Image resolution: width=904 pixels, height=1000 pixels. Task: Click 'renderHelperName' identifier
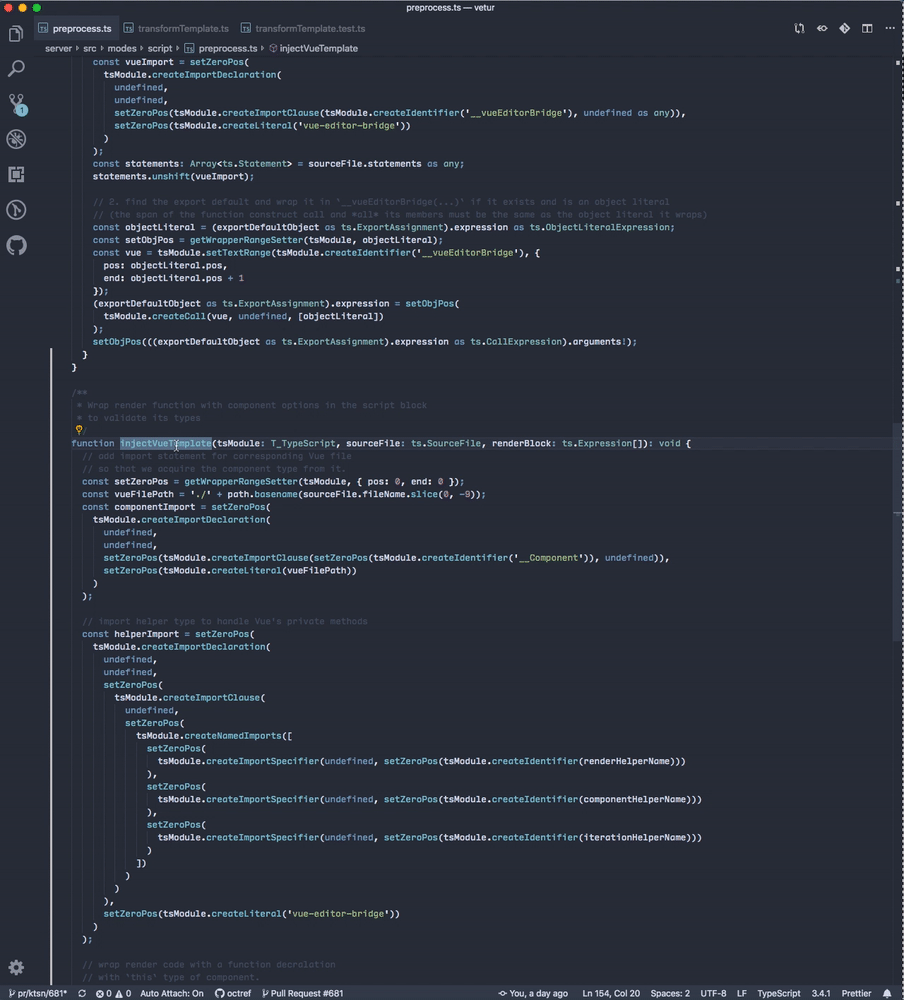(626, 761)
